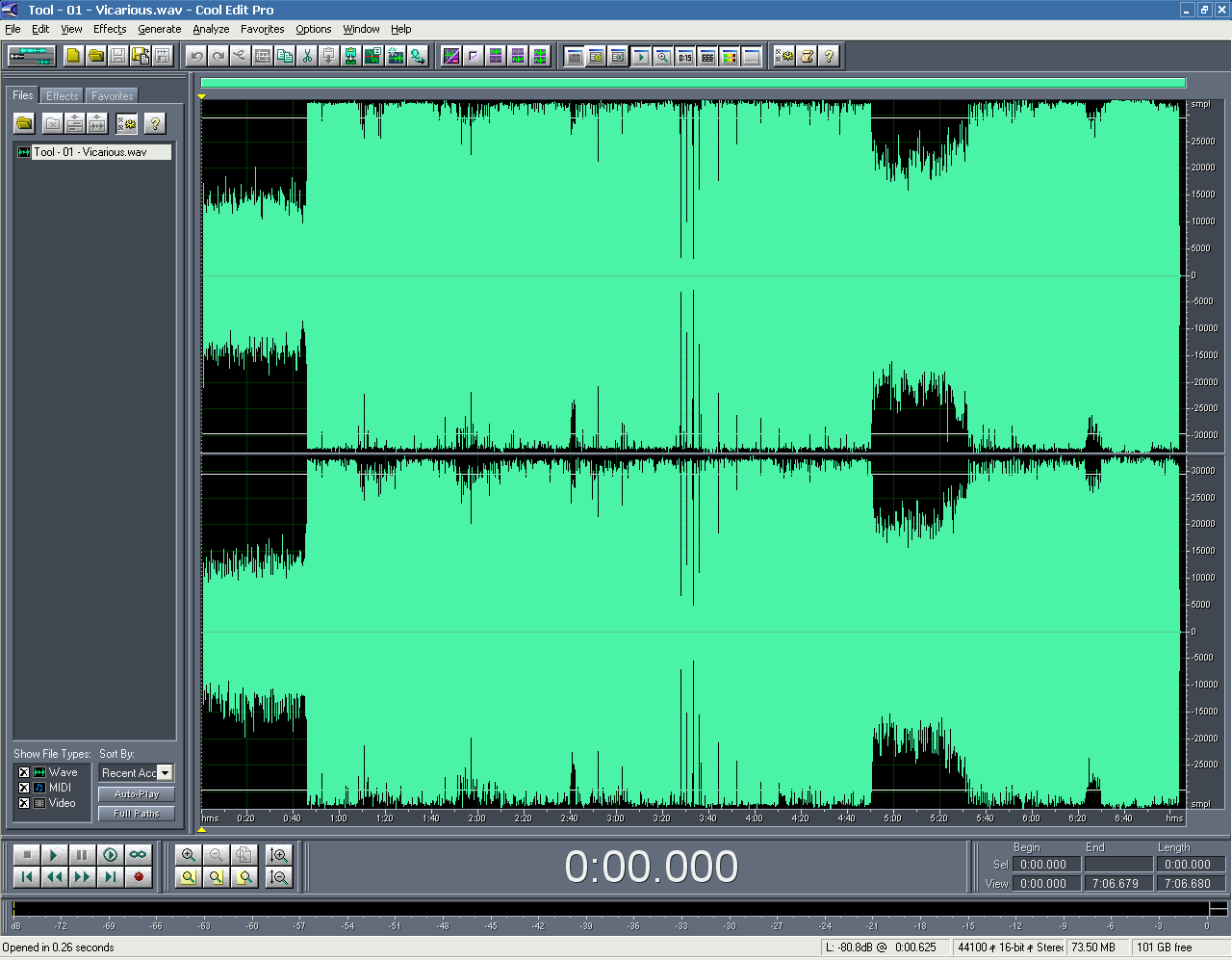The image size is (1232, 960).
Task: Open the View menu
Action: (x=72, y=29)
